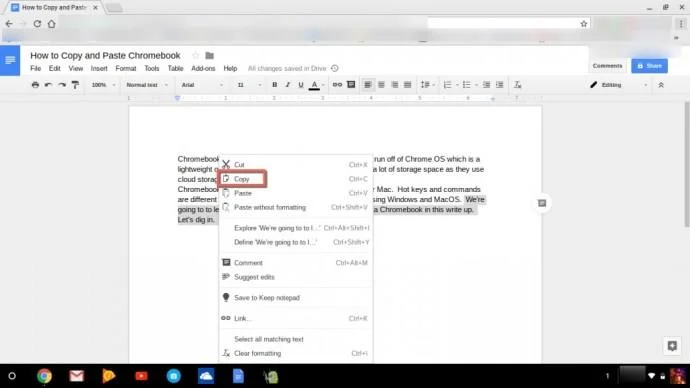Click the move to folder icon

[x=209, y=55]
